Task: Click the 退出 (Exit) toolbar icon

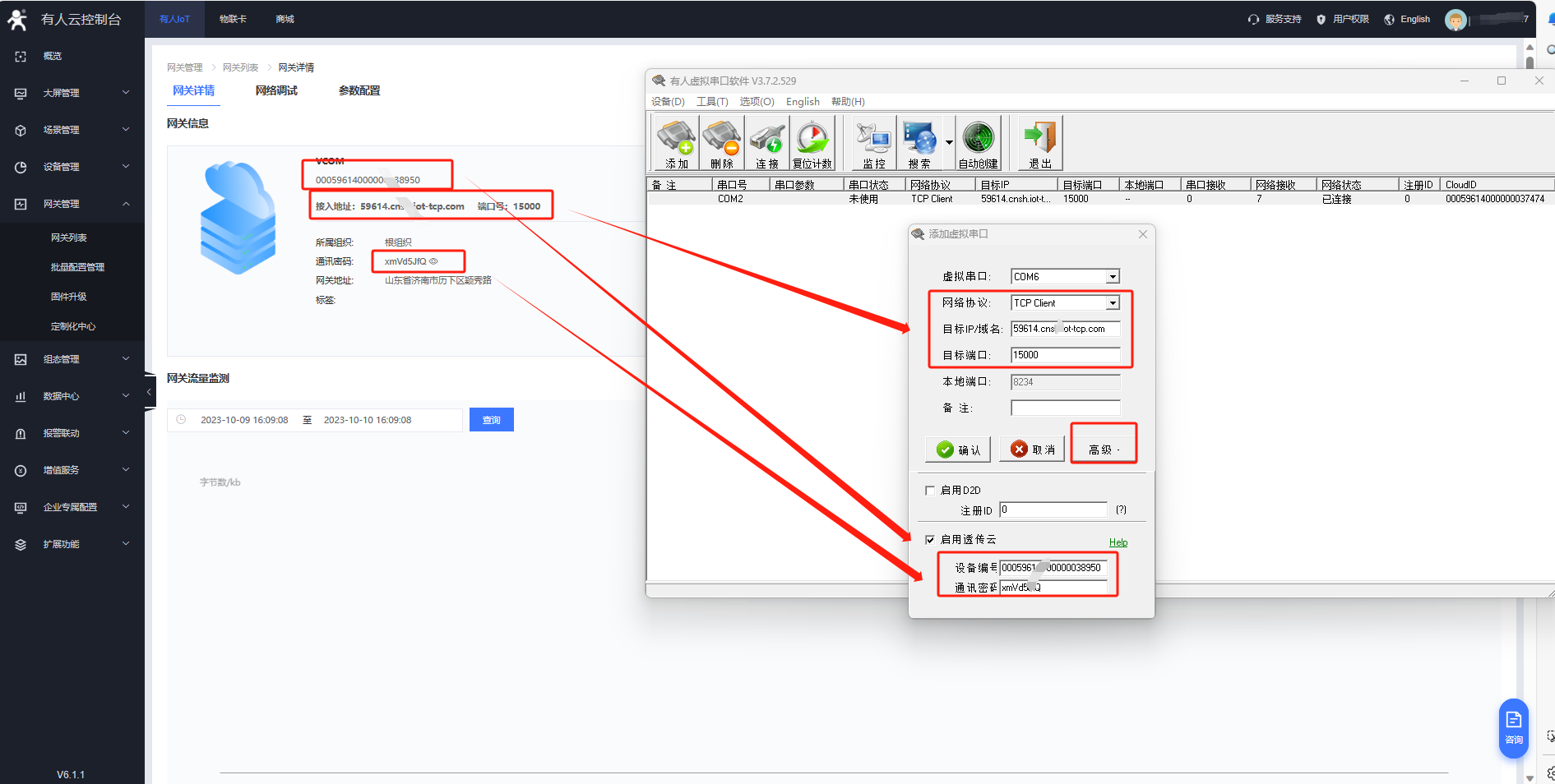Action: [1040, 143]
